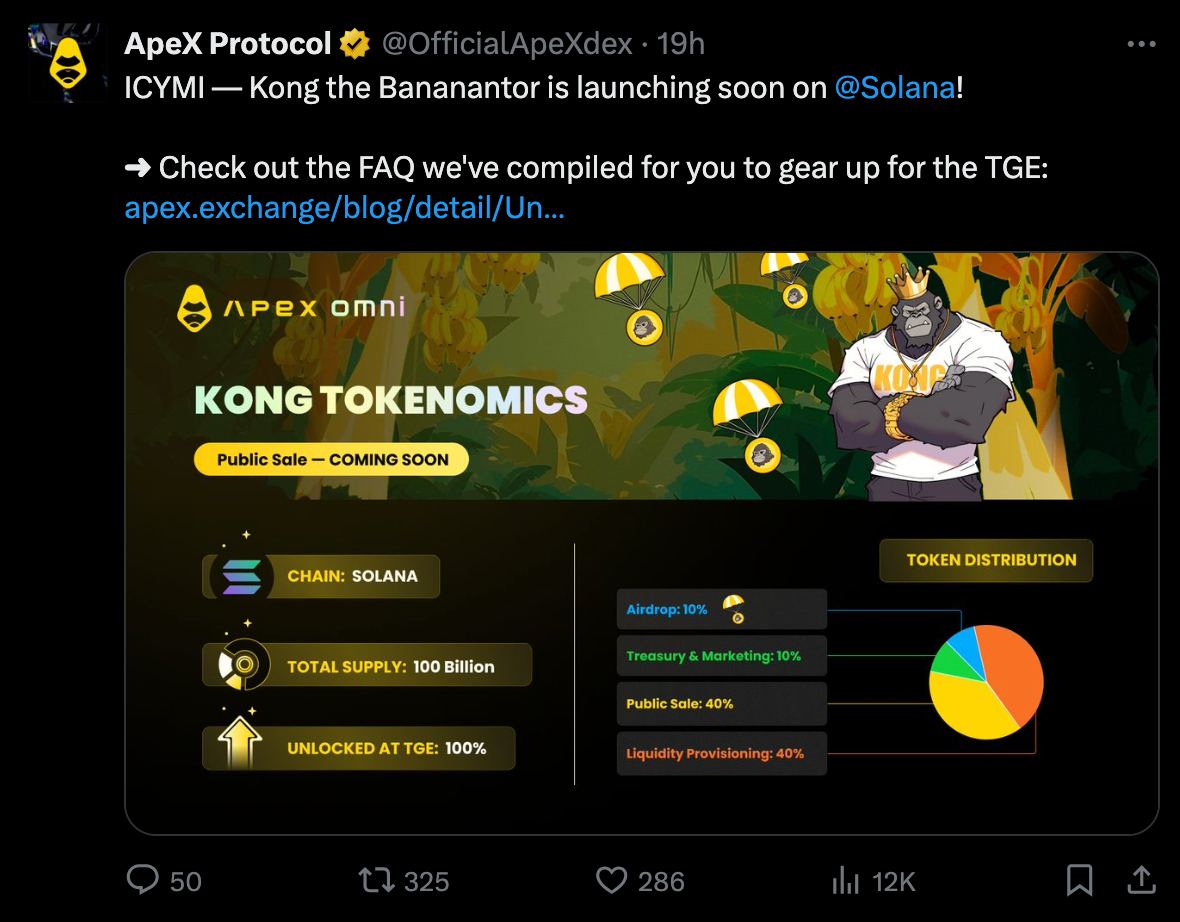Open the apex.exchange blog link

pyautogui.click(x=344, y=208)
